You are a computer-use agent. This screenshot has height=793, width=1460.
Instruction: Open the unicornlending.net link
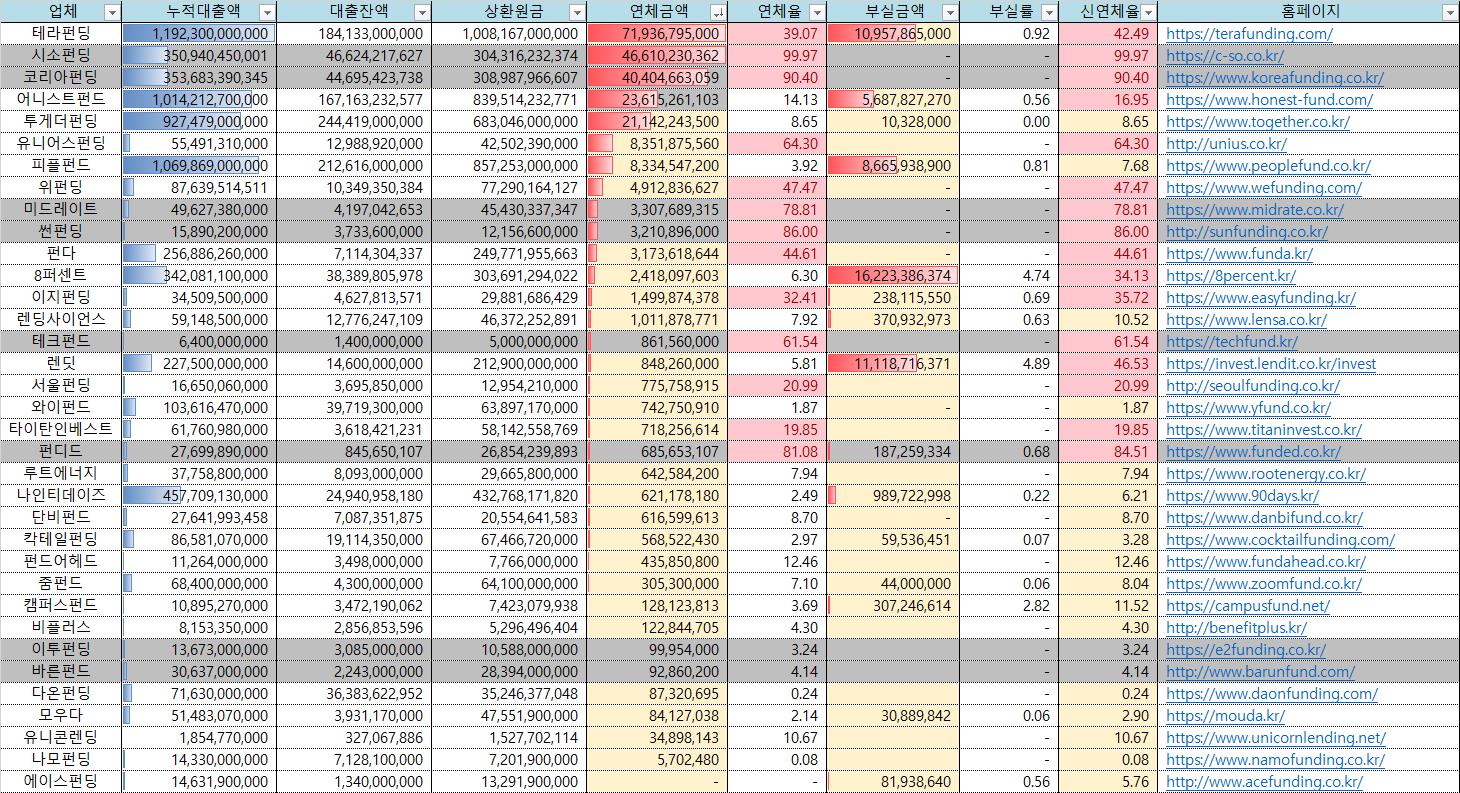pos(1276,738)
